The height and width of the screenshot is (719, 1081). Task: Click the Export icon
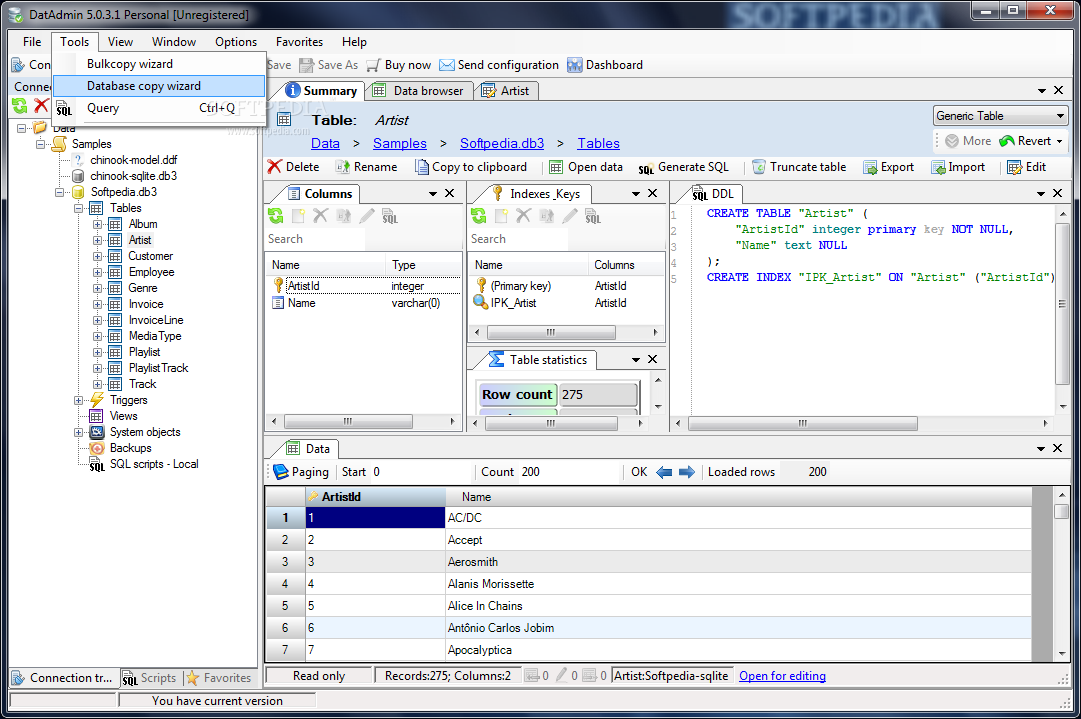click(x=870, y=167)
